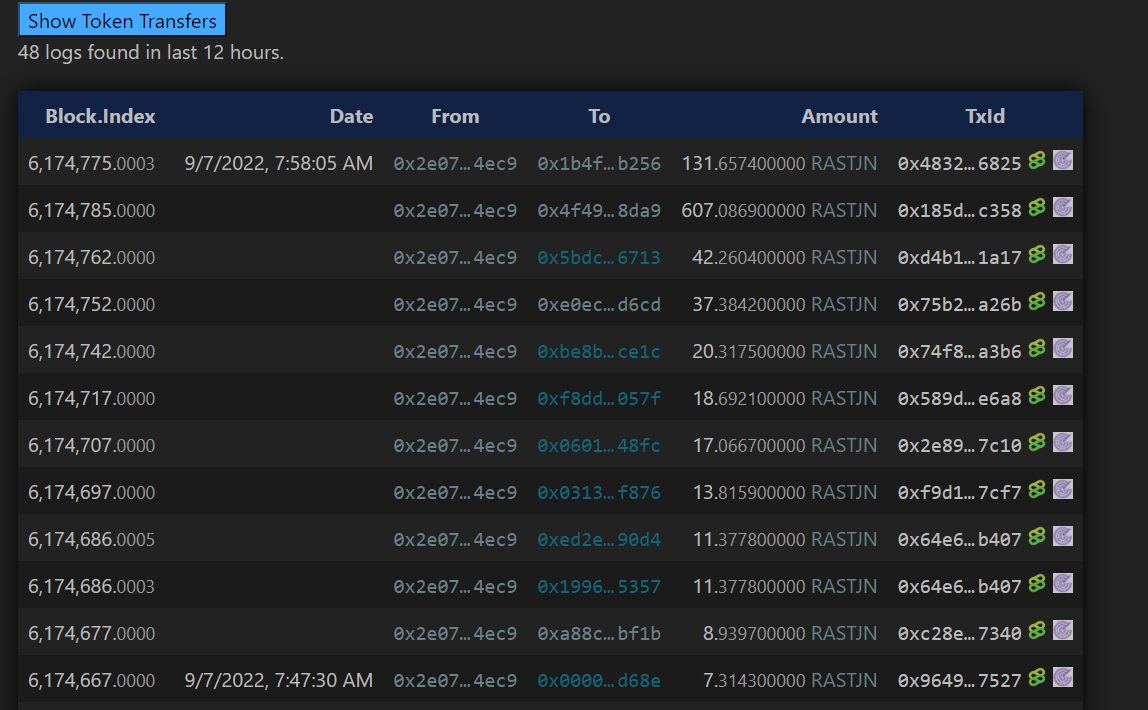Open green chain-link icon beside 0x74f8…a3b6
Viewport: 1148px width, 710px height.
pos(1037,348)
